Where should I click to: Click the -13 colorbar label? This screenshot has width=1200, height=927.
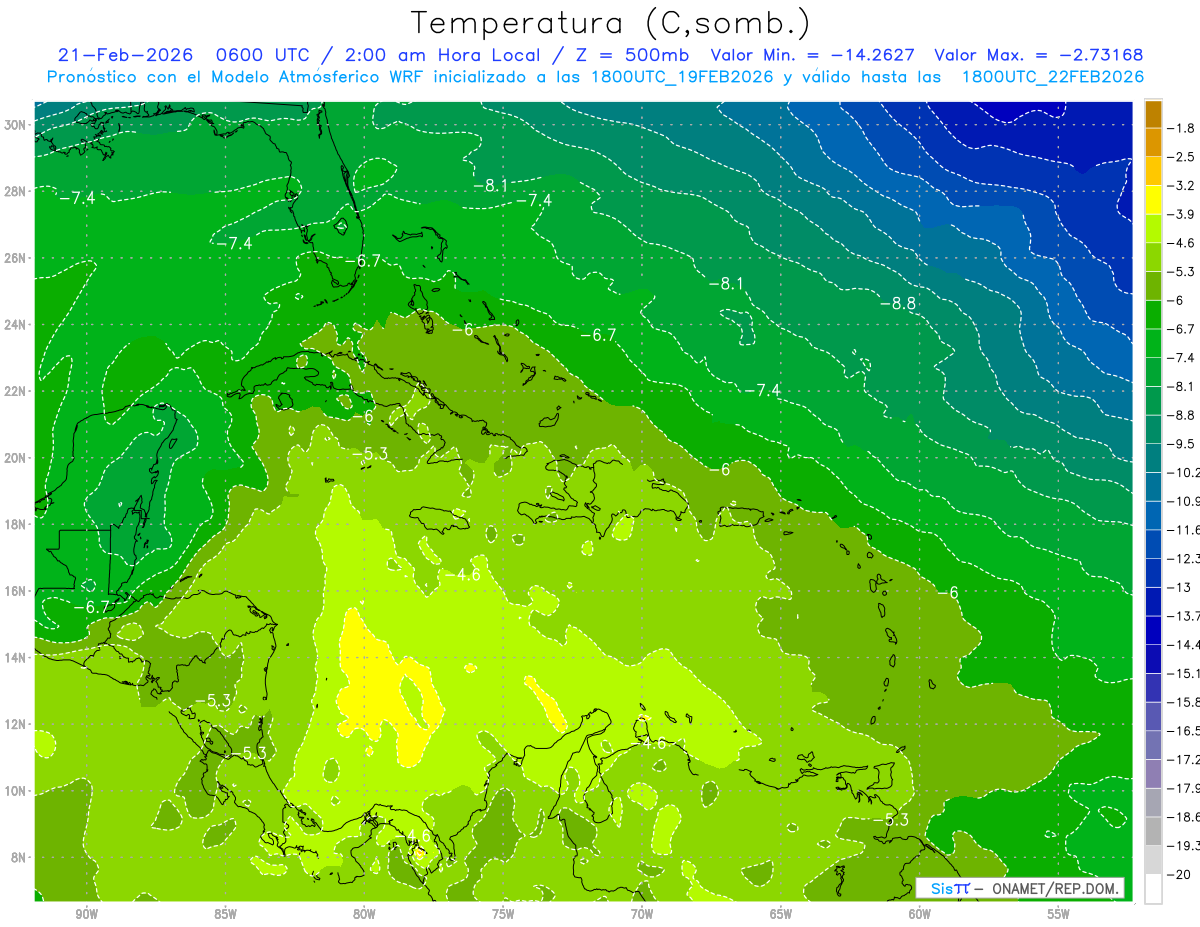(1178, 587)
